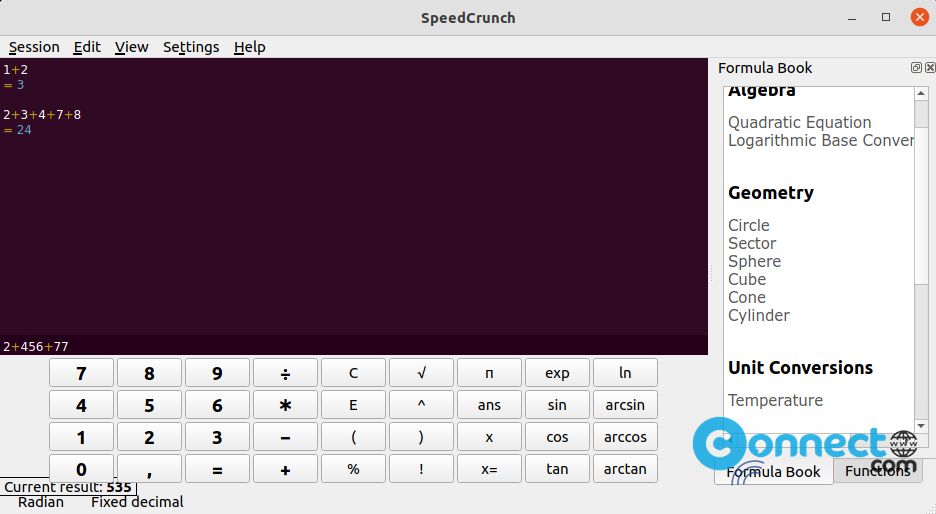Image resolution: width=936 pixels, height=514 pixels.
Task: Switch to the Functions tab
Action: tap(878, 471)
